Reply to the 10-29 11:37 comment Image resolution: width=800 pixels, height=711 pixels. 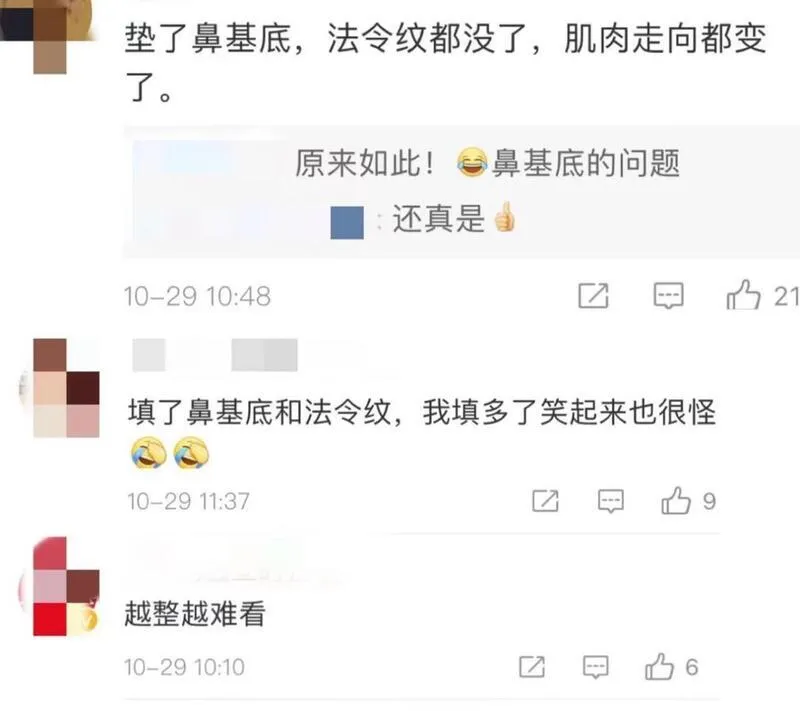[611, 501]
